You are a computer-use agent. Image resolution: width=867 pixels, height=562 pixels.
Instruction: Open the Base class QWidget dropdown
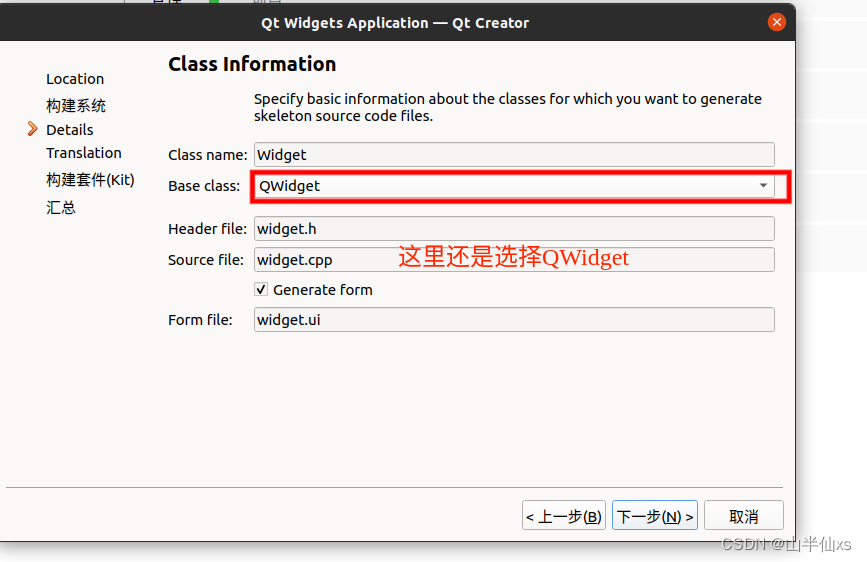tap(514, 186)
